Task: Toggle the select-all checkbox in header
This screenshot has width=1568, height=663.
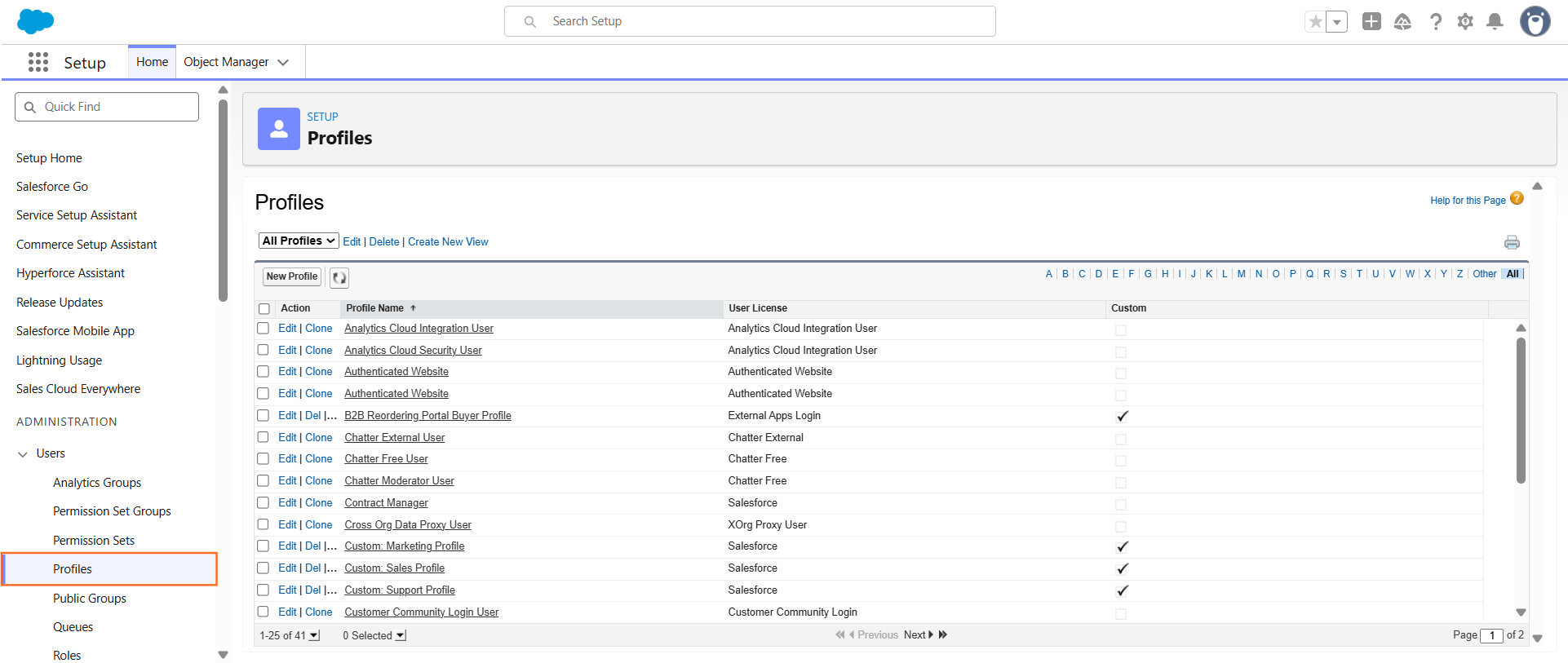Action: pyautogui.click(x=264, y=309)
